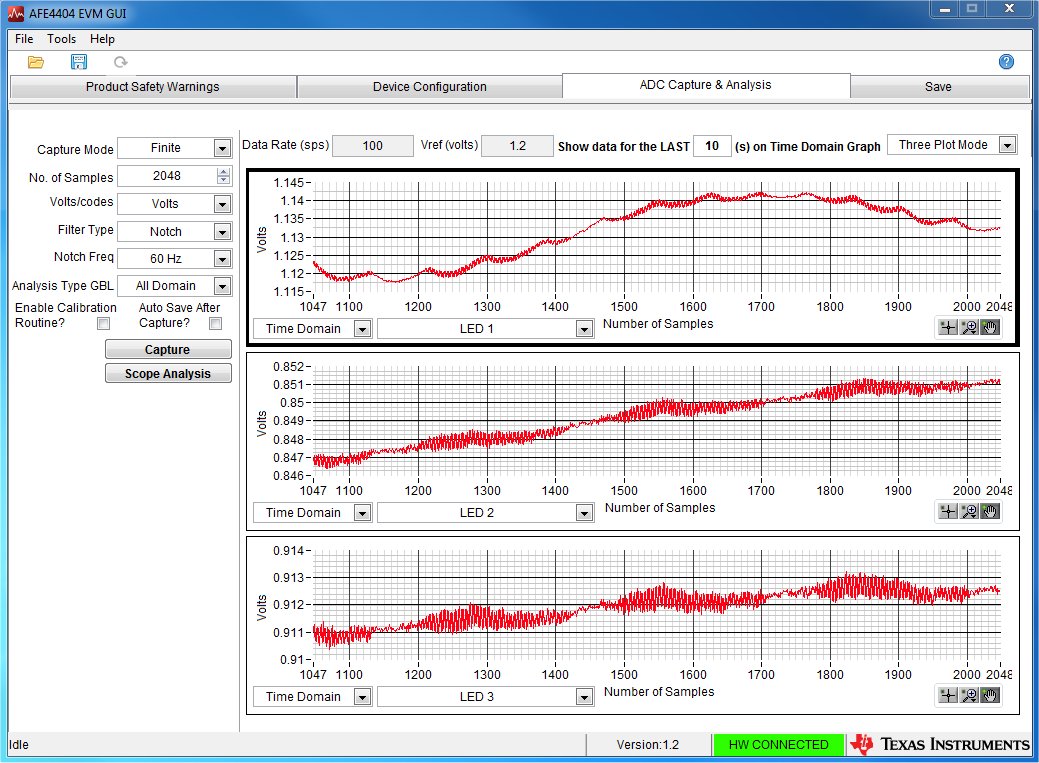Click the No. of Samples stepper arrows
Screen dimensions: 1039x763
click(223, 176)
